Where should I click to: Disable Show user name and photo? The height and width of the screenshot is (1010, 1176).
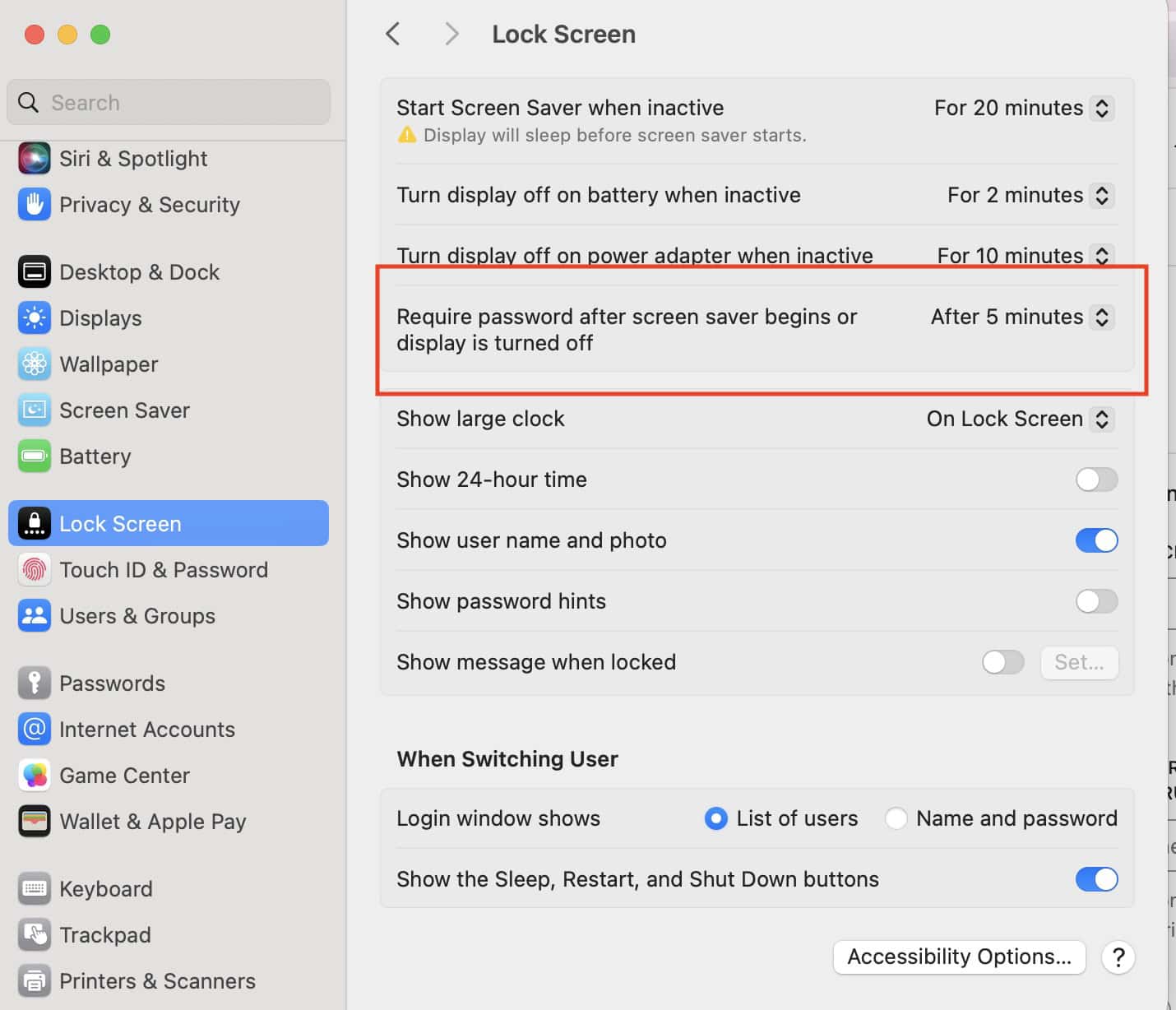click(x=1096, y=540)
